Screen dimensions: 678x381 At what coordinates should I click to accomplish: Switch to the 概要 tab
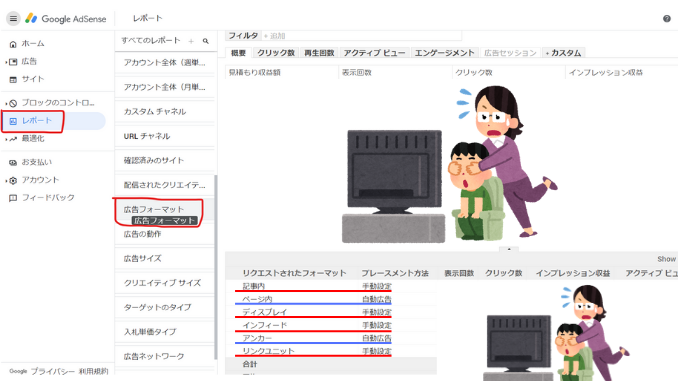tap(238, 53)
